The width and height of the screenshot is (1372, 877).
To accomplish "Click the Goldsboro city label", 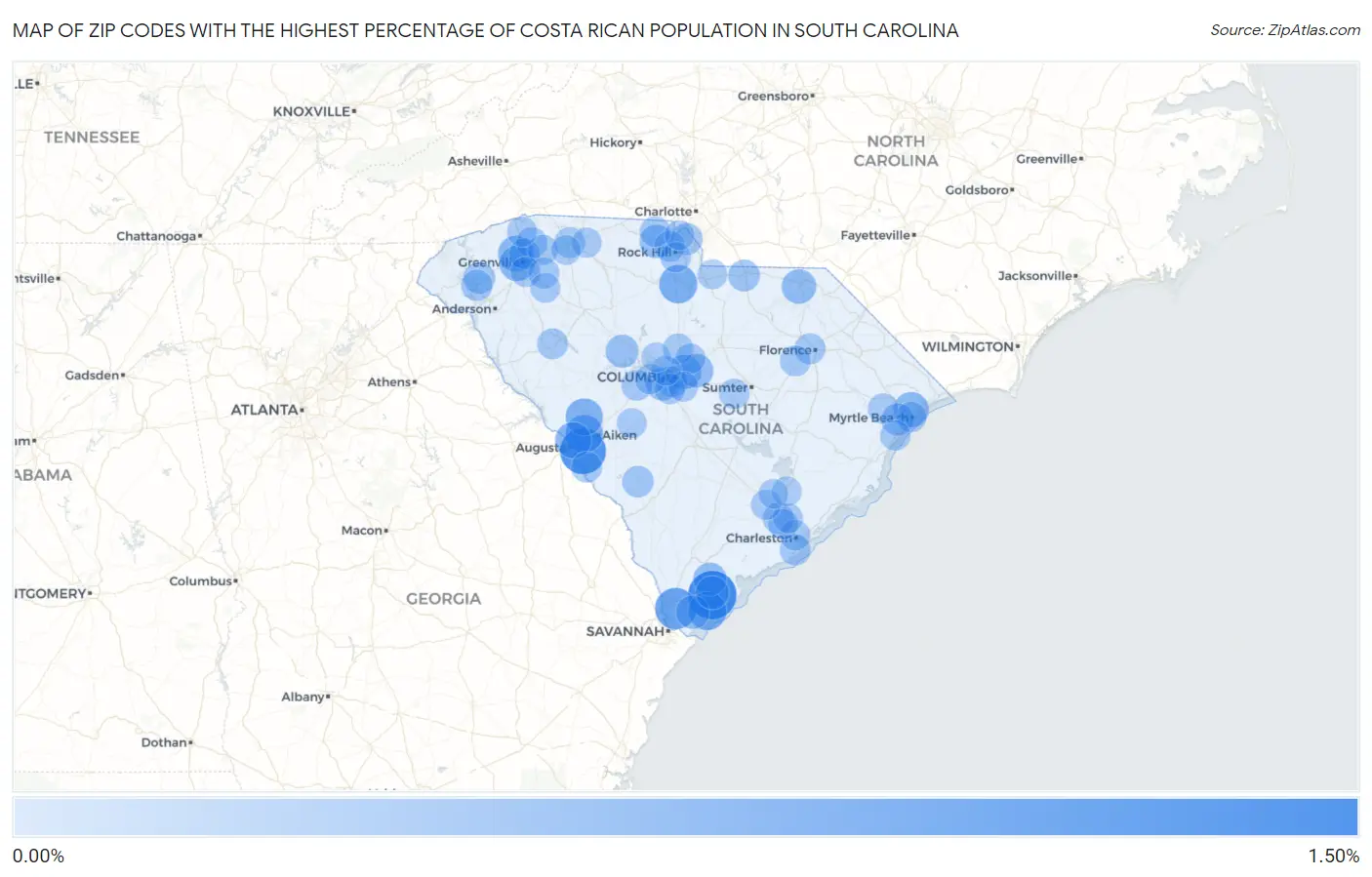I will point(980,189).
